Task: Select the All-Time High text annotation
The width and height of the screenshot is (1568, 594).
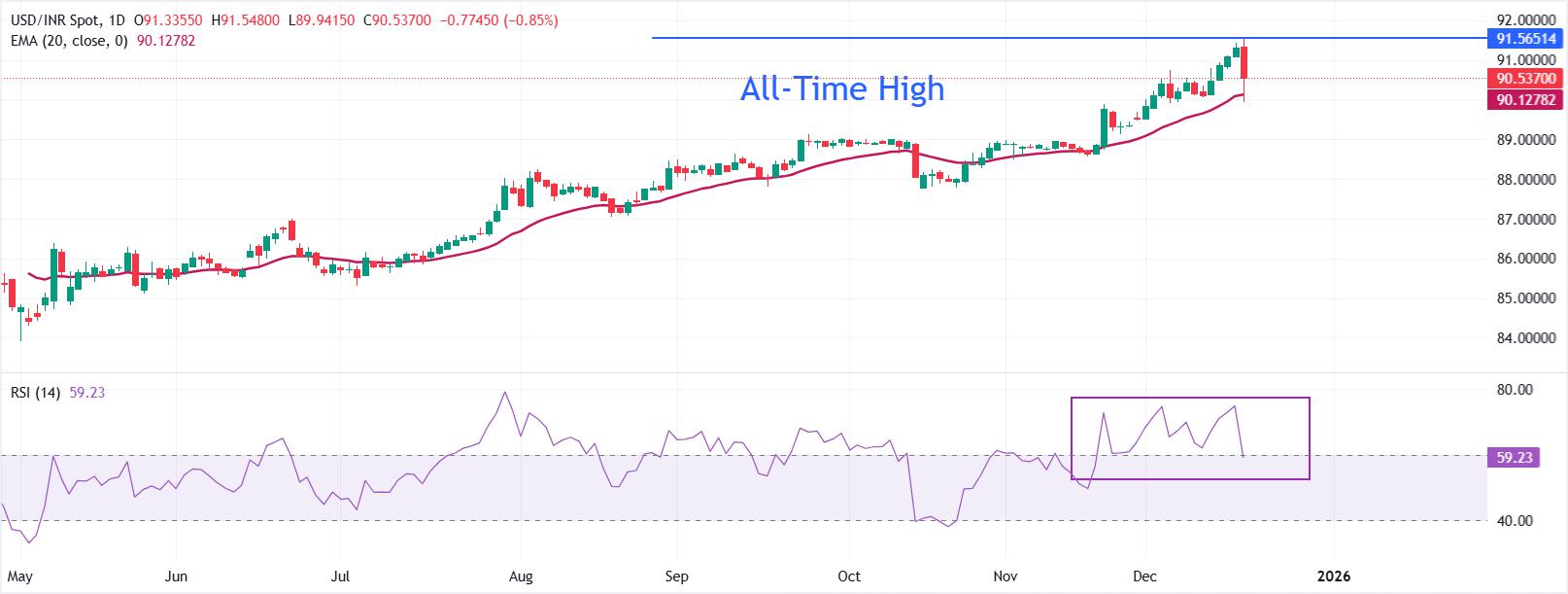Action: 841,89
